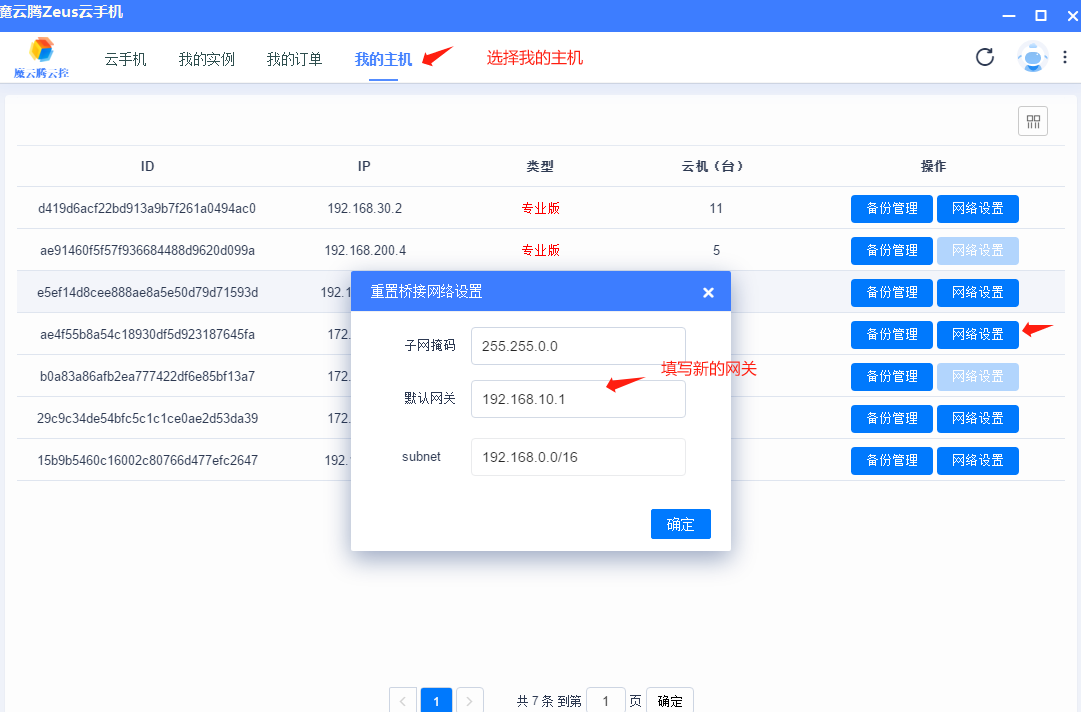Open the three-dot overflow menu

(1065, 57)
